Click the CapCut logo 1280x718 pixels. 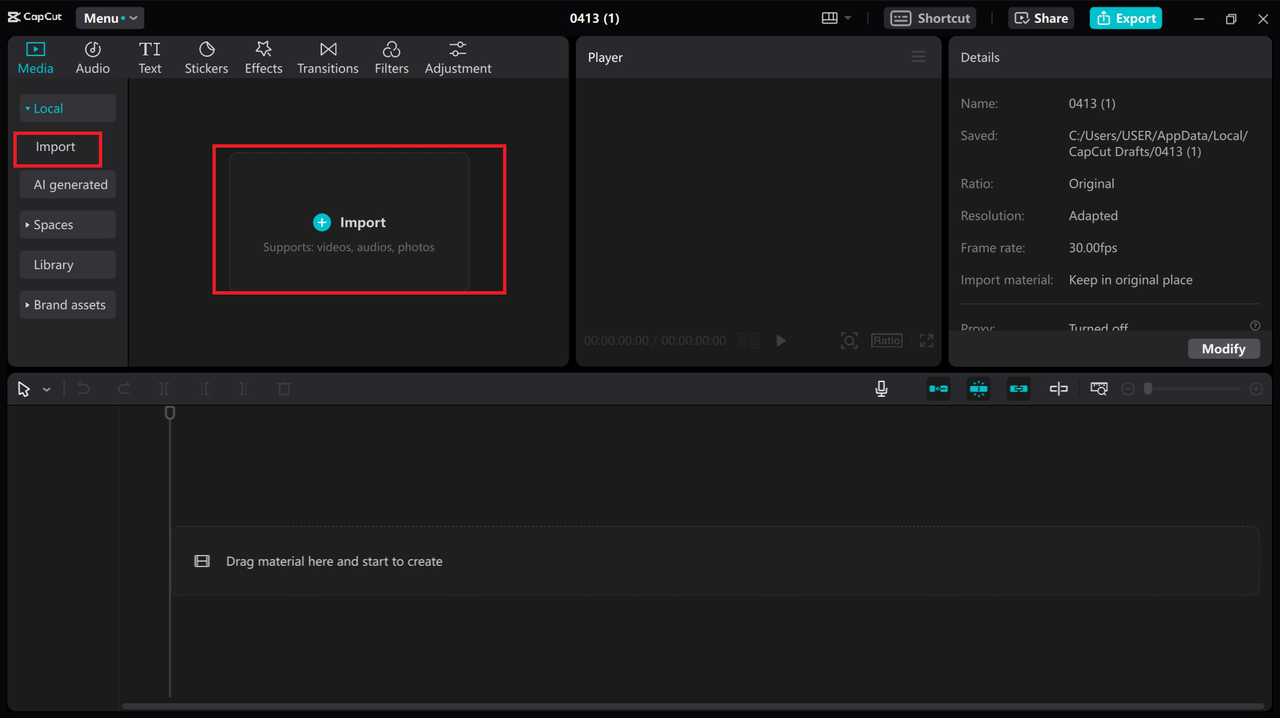pyautogui.click(x=36, y=18)
